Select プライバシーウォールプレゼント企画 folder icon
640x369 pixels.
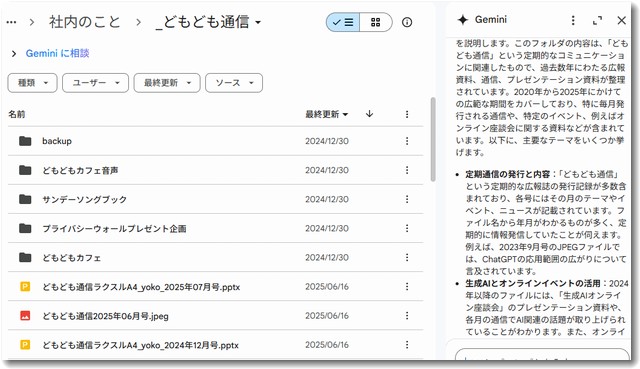pyautogui.click(x=25, y=228)
